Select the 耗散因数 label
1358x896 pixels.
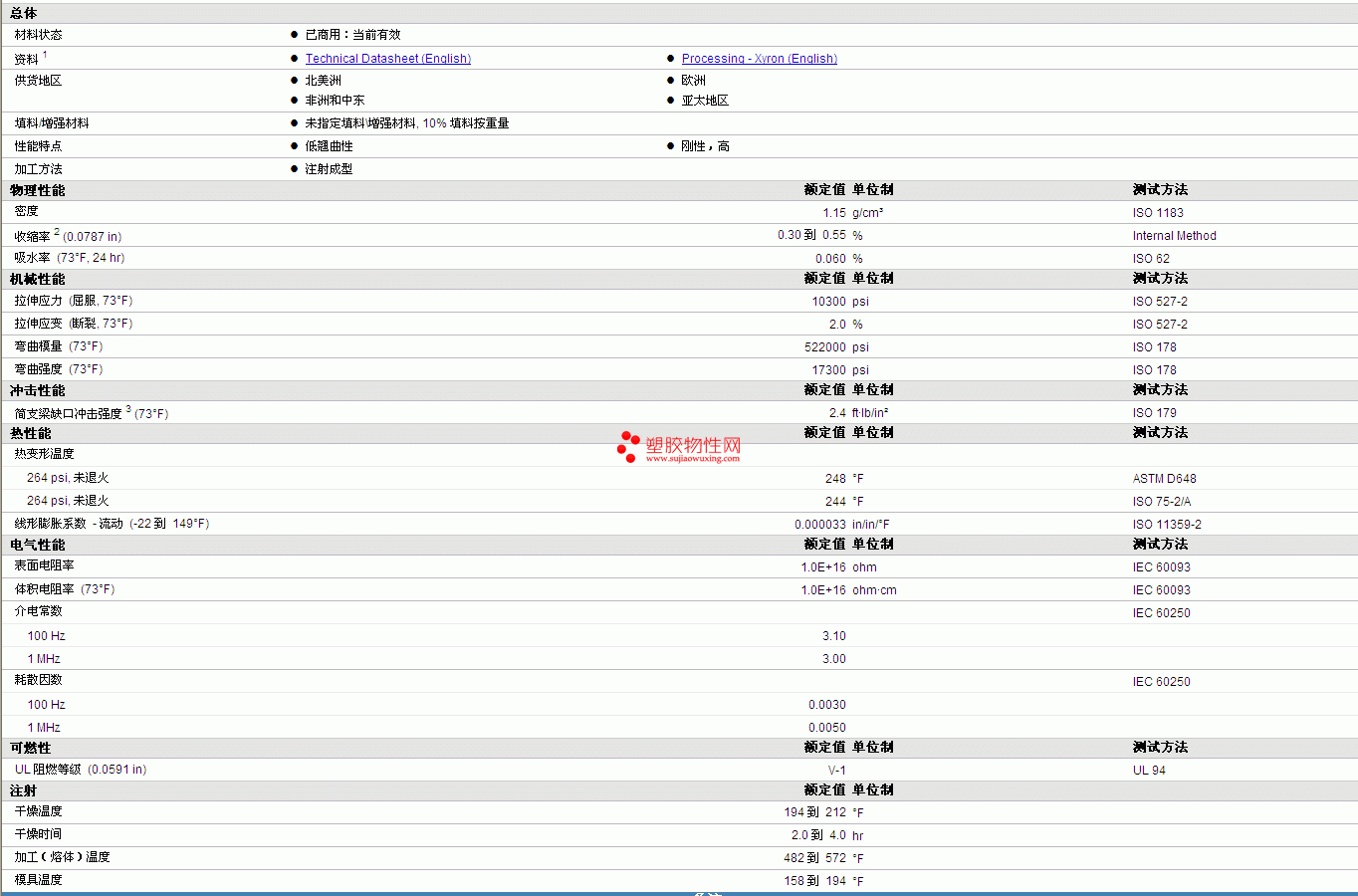pos(39,680)
